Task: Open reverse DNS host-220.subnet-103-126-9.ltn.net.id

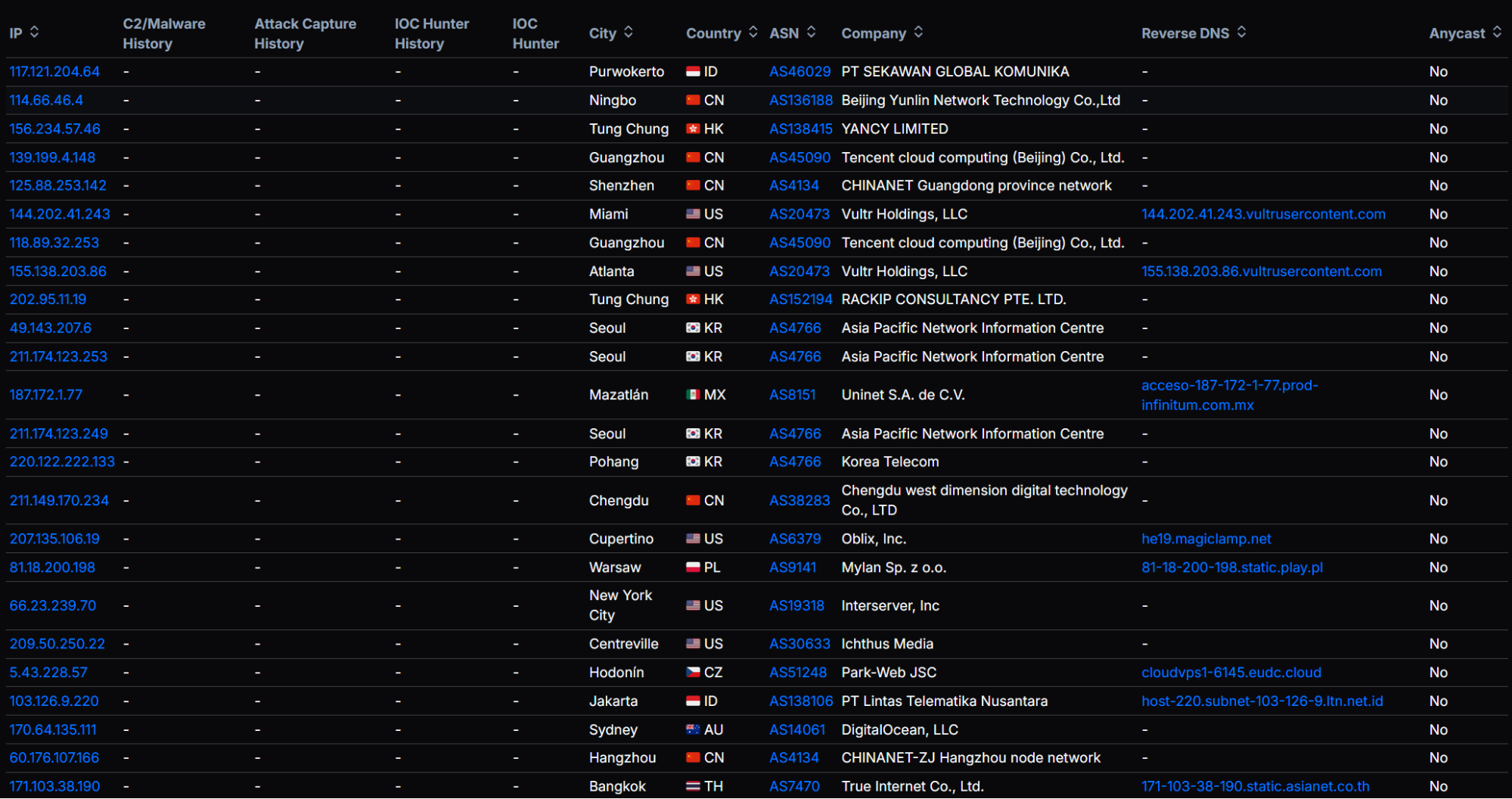Action: coord(1262,702)
